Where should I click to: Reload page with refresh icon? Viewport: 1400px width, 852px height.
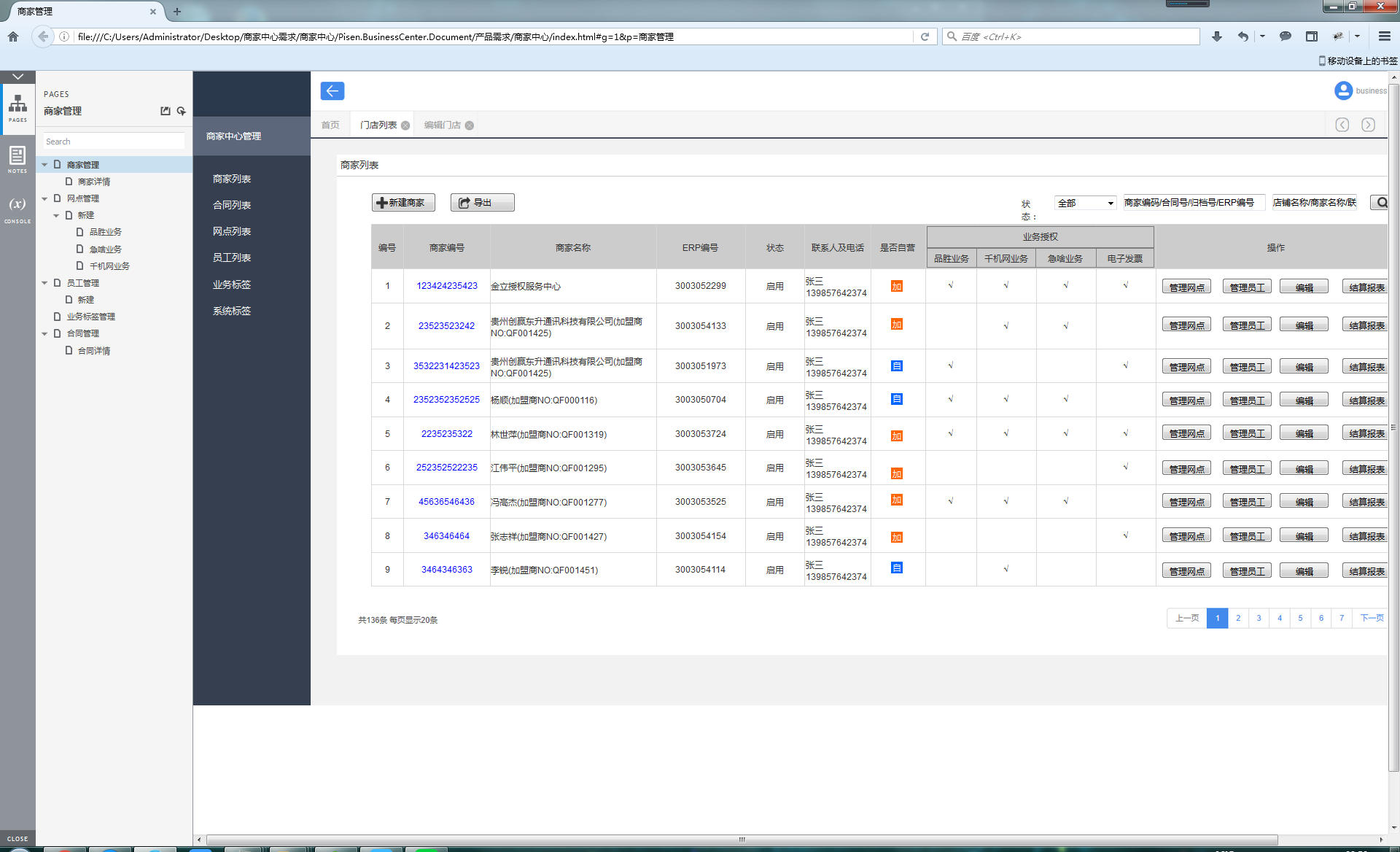(925, 36)
